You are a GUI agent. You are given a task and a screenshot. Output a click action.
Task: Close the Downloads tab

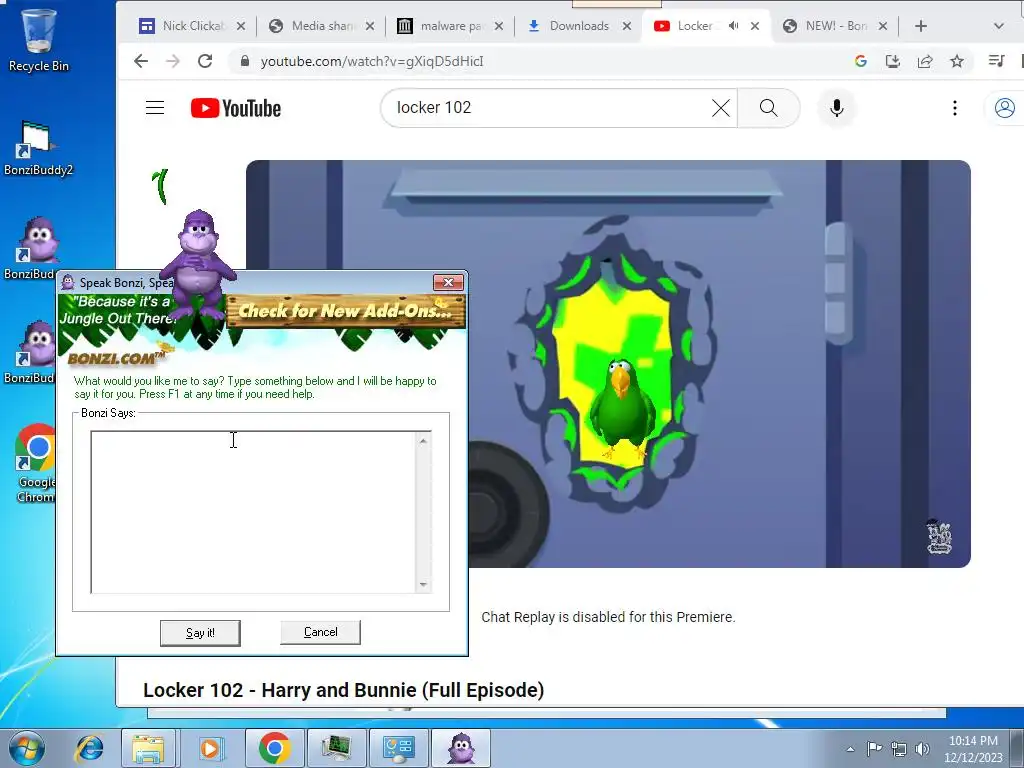tap(627, 26)
